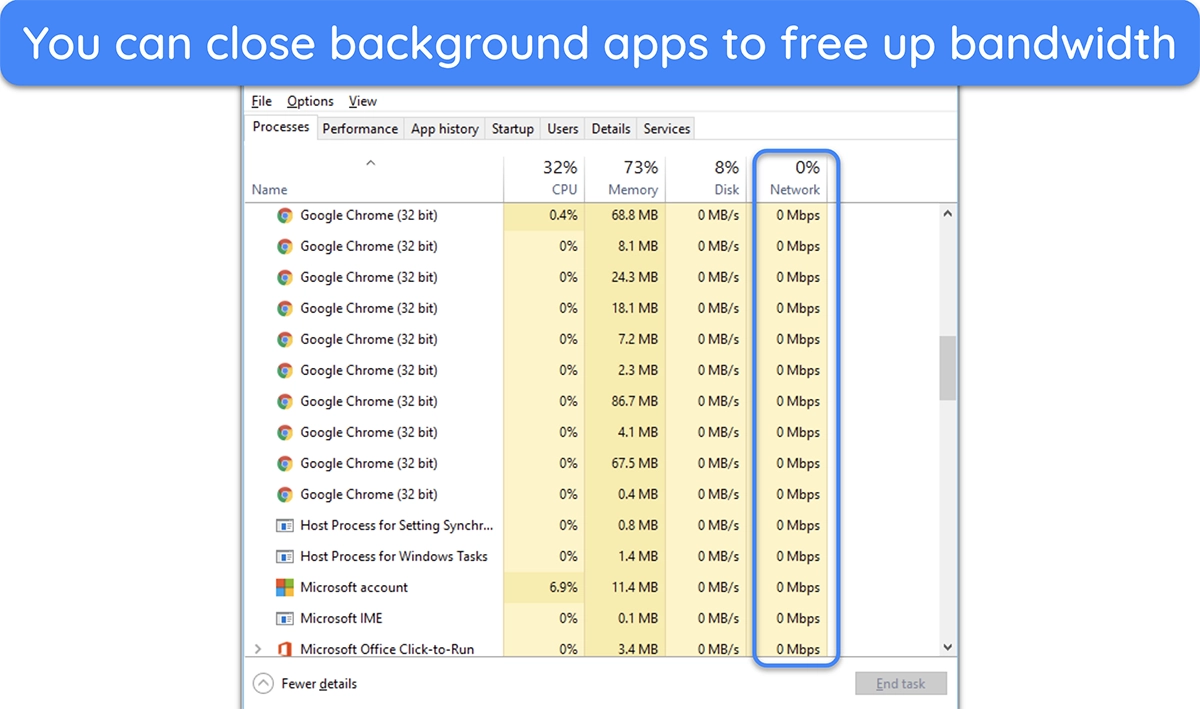
Task: Click the 3.4 MB memory cell
Action: (x=625, y=648)
